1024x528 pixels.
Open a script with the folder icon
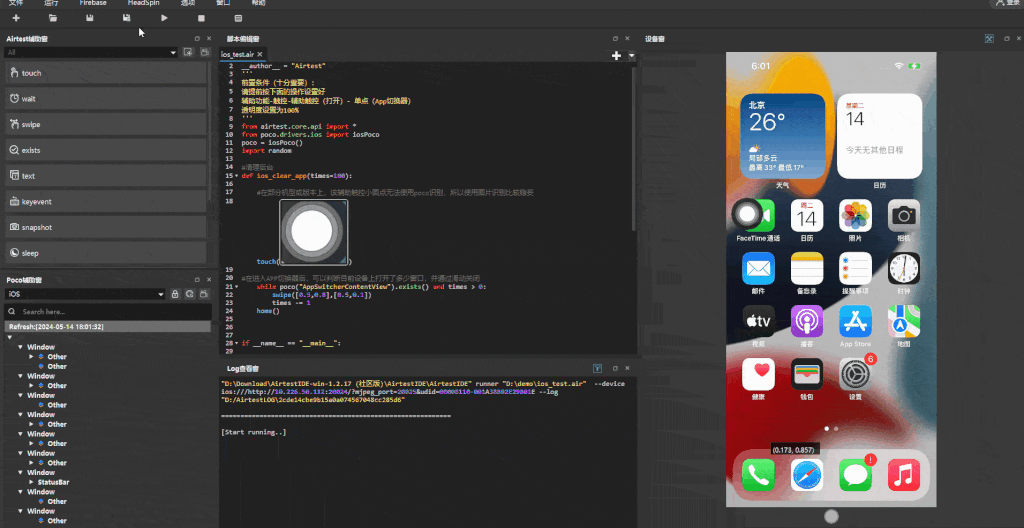pos(53,18)
